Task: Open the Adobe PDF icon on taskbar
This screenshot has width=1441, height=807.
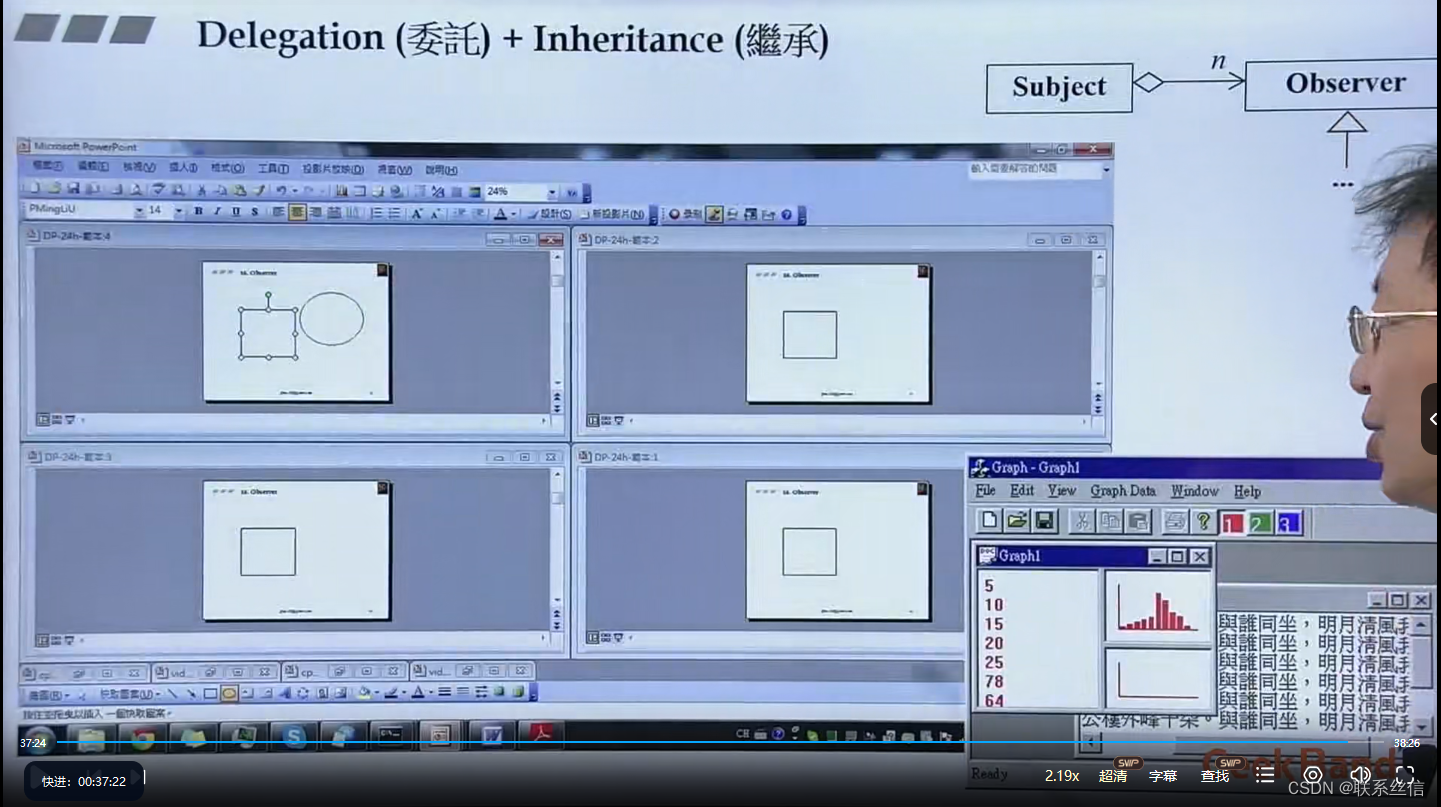Action: pyautogui.click(x=541, y=736)
